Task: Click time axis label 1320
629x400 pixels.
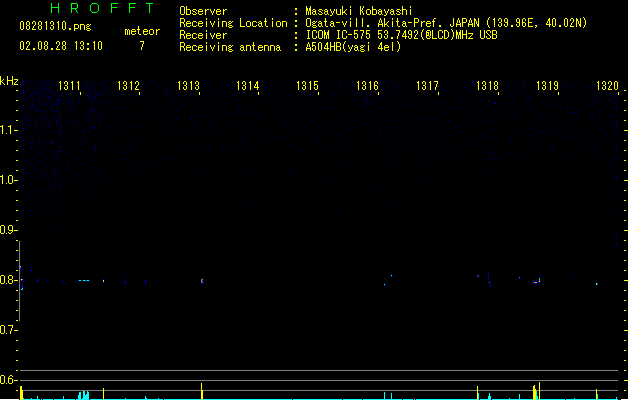Action: point(607,86)
